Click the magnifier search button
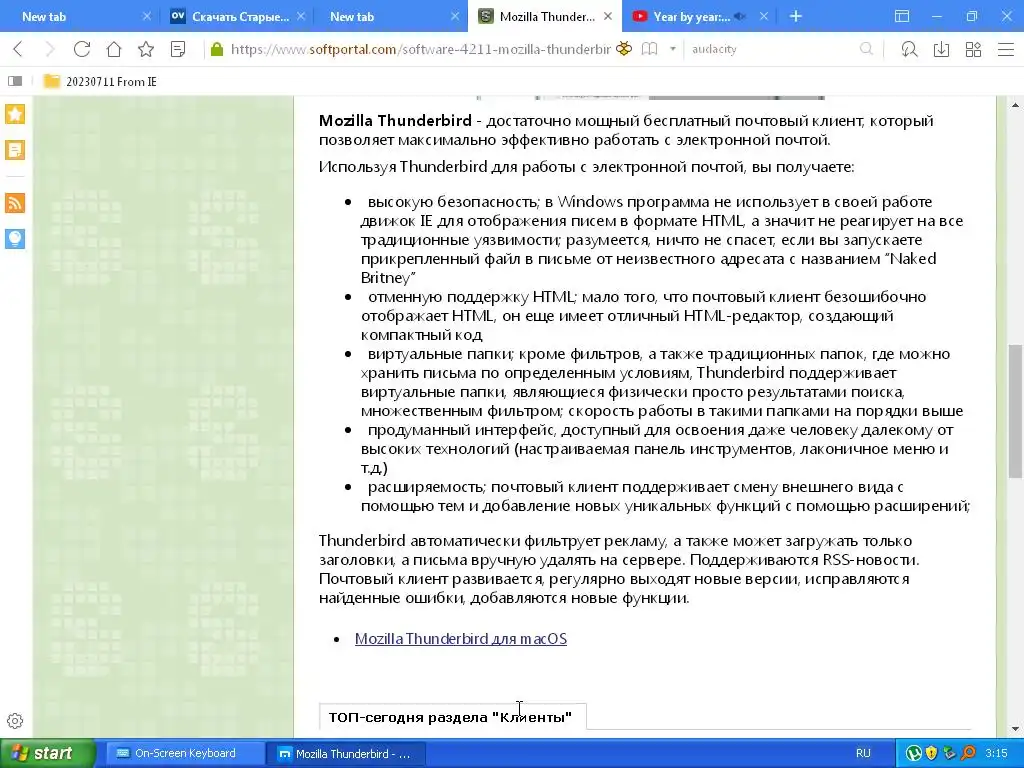This screenshot has height=768, width=1024. pyautogui.click(x=867, y=49)
